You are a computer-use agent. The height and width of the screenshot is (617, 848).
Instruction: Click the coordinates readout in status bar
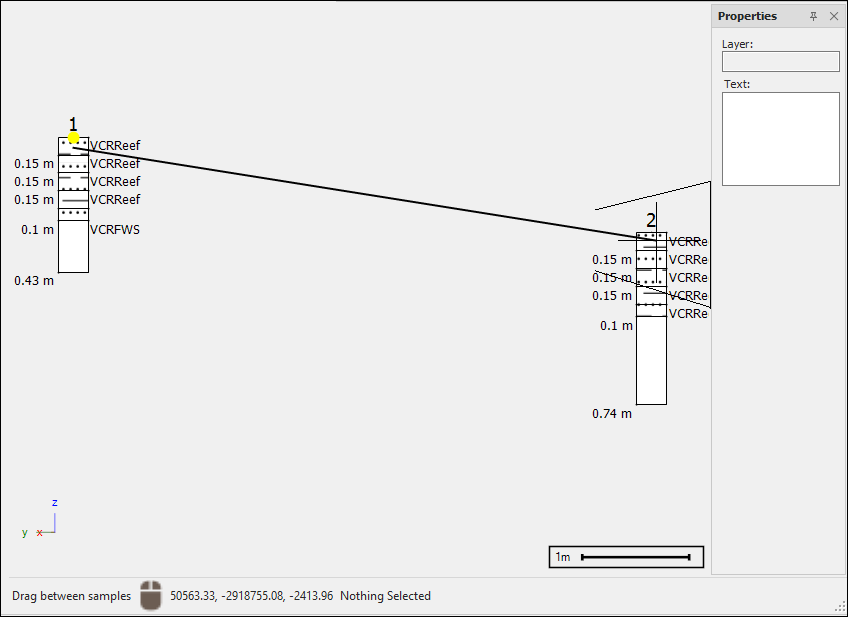point(252,596)
